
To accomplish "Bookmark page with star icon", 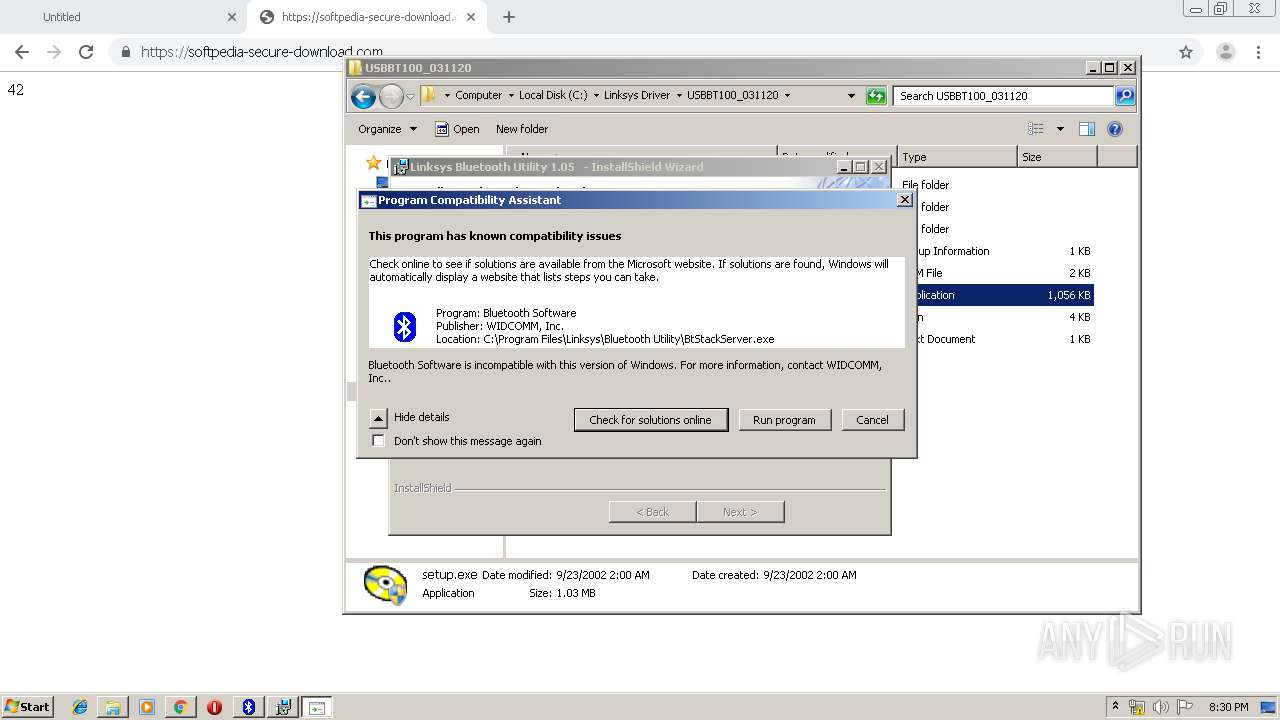I will click(x=1186, y=52).
